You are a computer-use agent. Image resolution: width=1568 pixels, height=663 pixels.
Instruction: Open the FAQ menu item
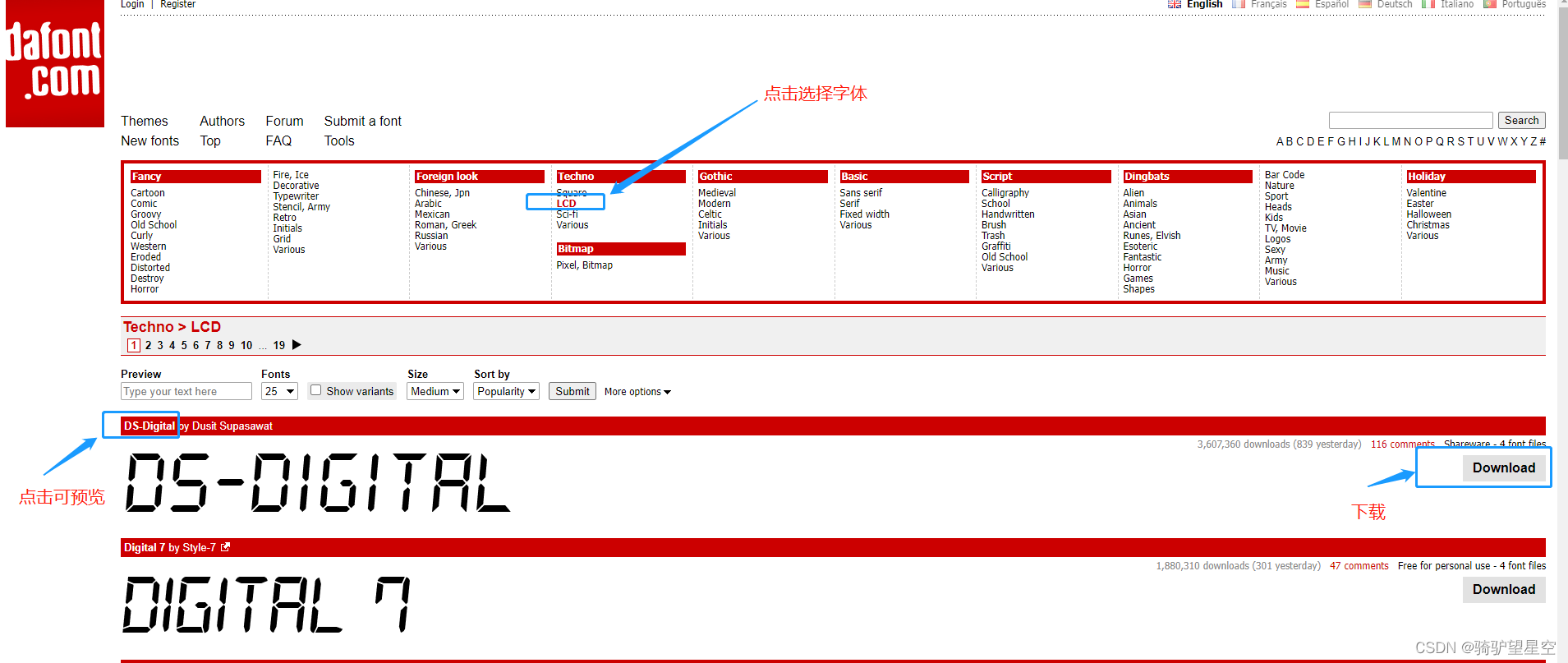tap(278, 140)
